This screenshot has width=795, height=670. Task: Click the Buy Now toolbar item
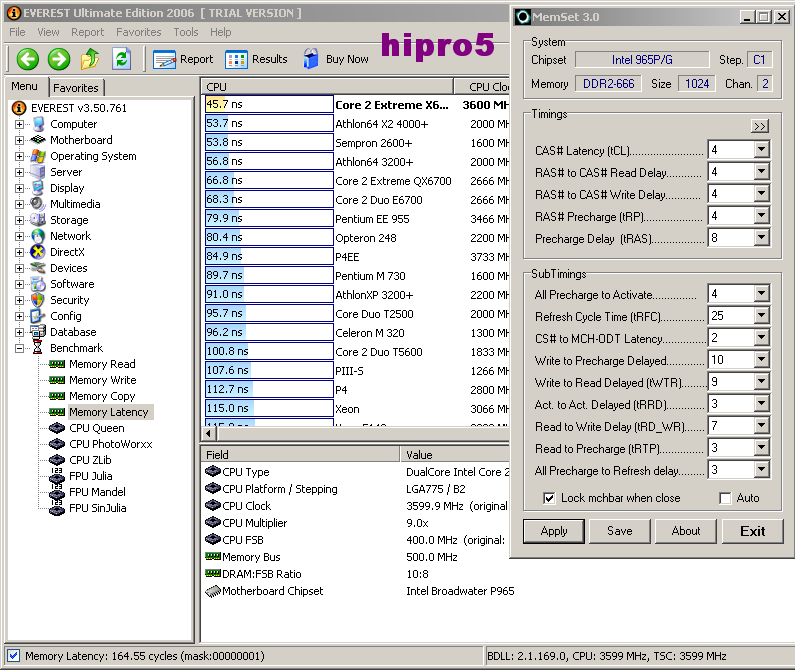tap(336, 59)
